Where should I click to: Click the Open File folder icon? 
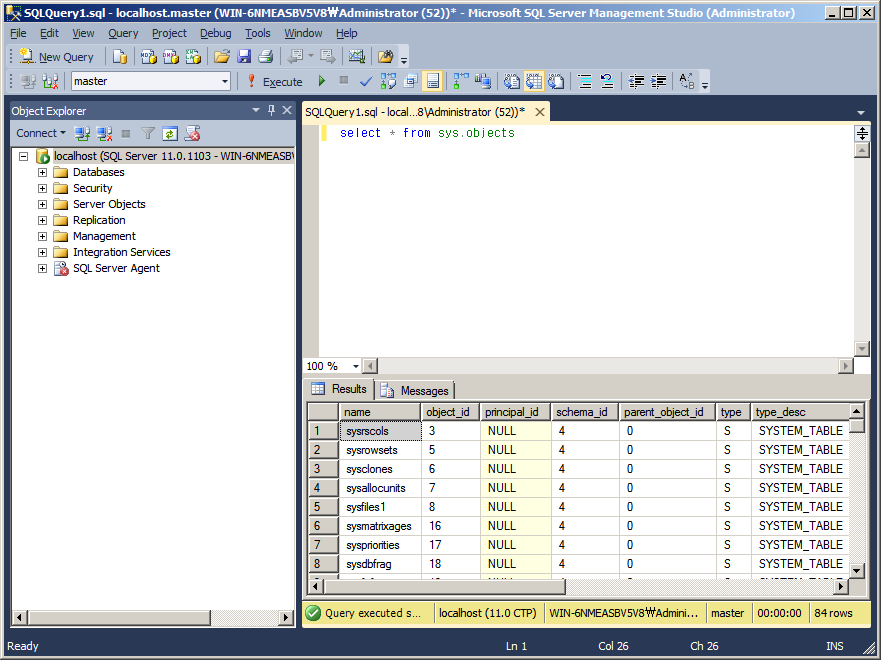pos(222,57)
